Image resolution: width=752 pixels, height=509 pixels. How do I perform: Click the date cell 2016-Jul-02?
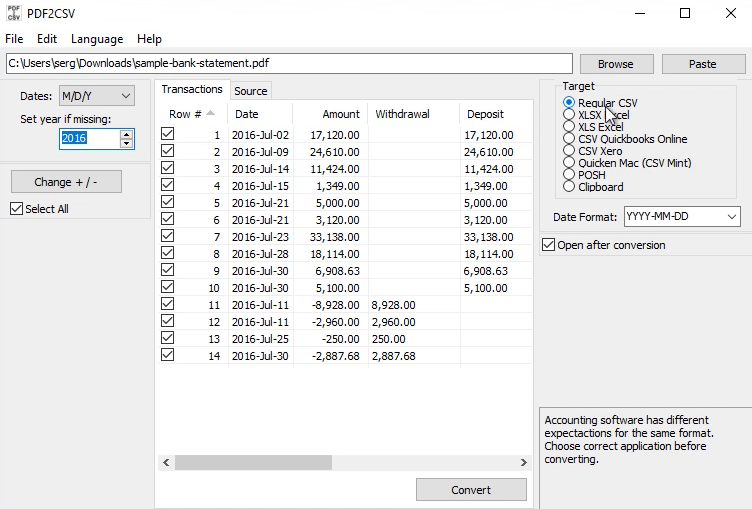(x=260, y=135)
